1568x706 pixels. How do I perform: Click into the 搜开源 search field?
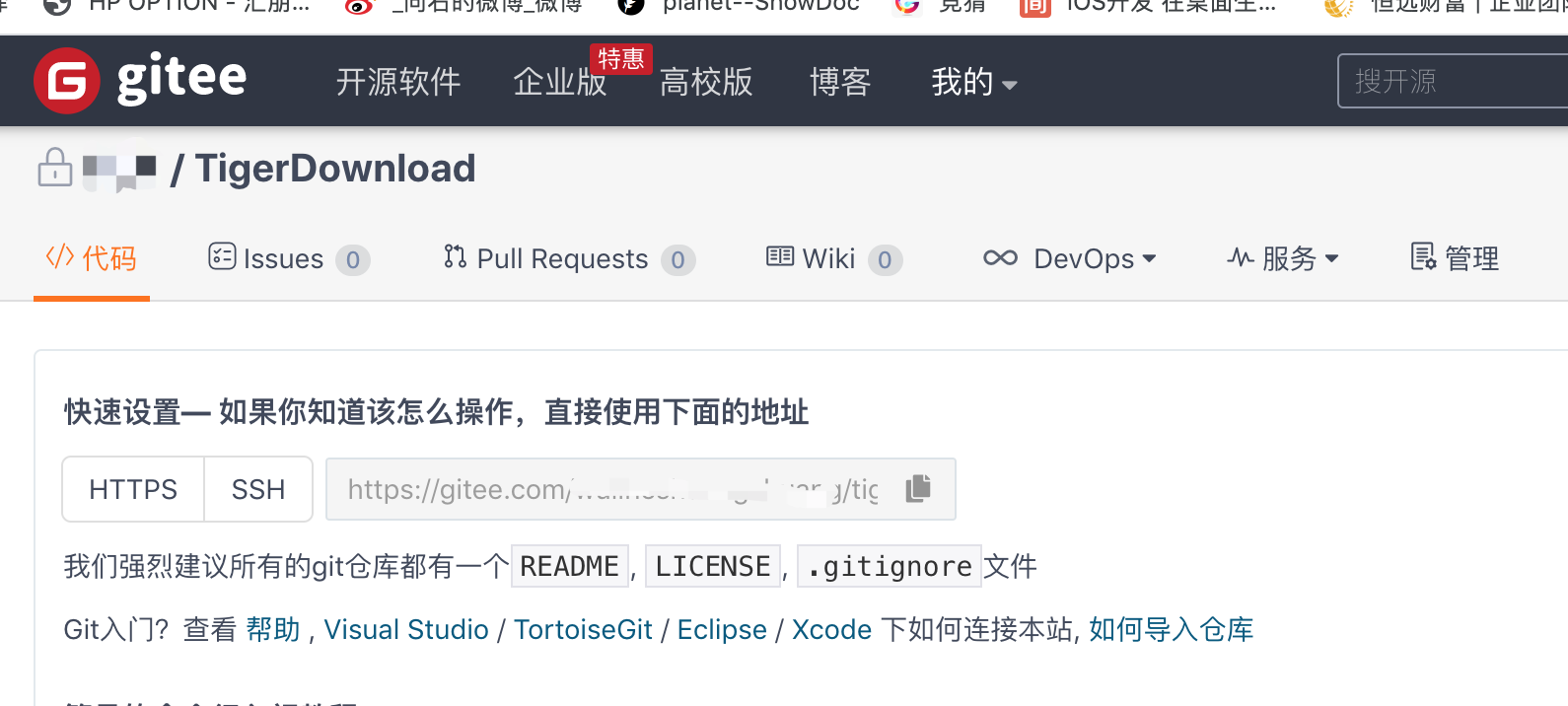click(1453, 81)
